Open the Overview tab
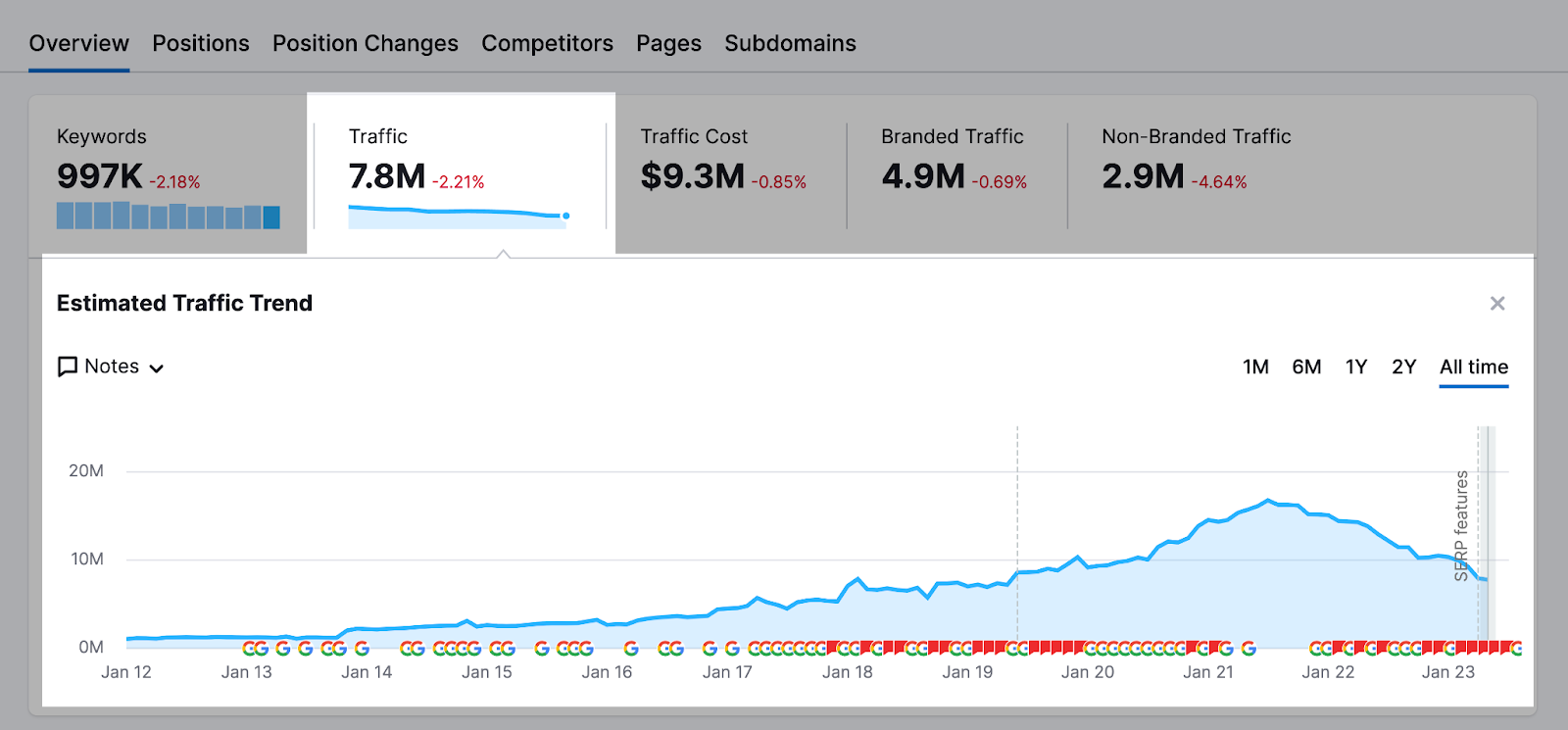The height and width of the screenshot is (730, 1568). pyautogui.click(x=78, y=43)
